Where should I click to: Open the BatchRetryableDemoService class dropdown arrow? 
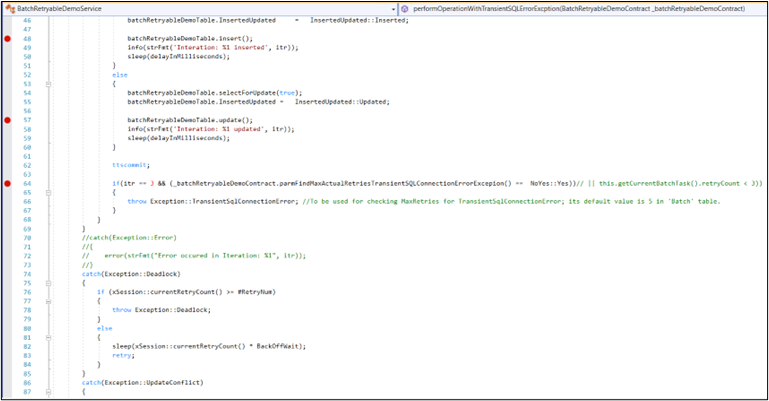click(393, 9)
